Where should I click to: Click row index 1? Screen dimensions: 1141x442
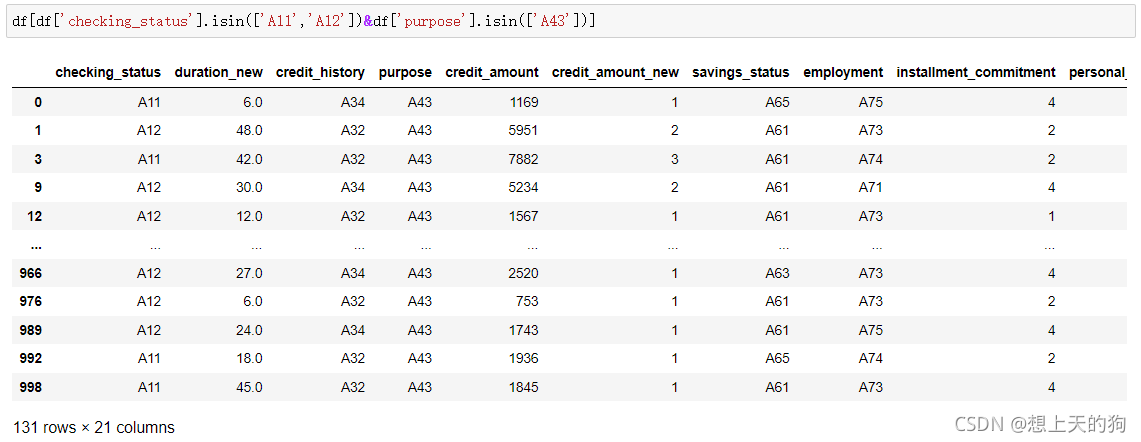(x=38, y=130)
